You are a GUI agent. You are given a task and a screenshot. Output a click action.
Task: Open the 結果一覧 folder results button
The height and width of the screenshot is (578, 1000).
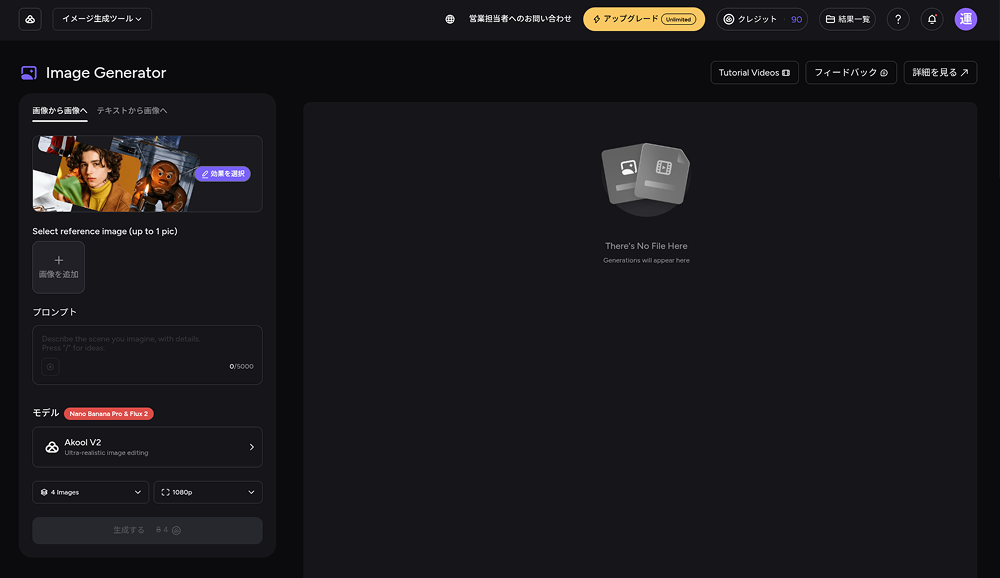[x=847, y=19]
